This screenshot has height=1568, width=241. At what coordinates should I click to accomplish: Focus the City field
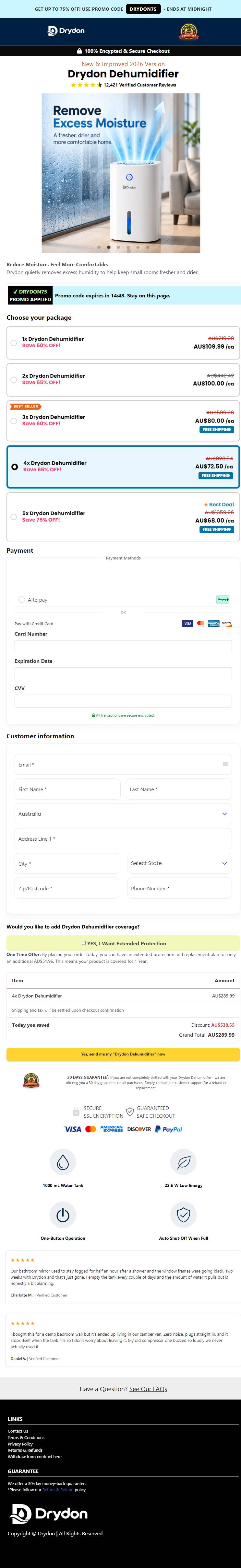pyautogui.click(x=67, y=863)
